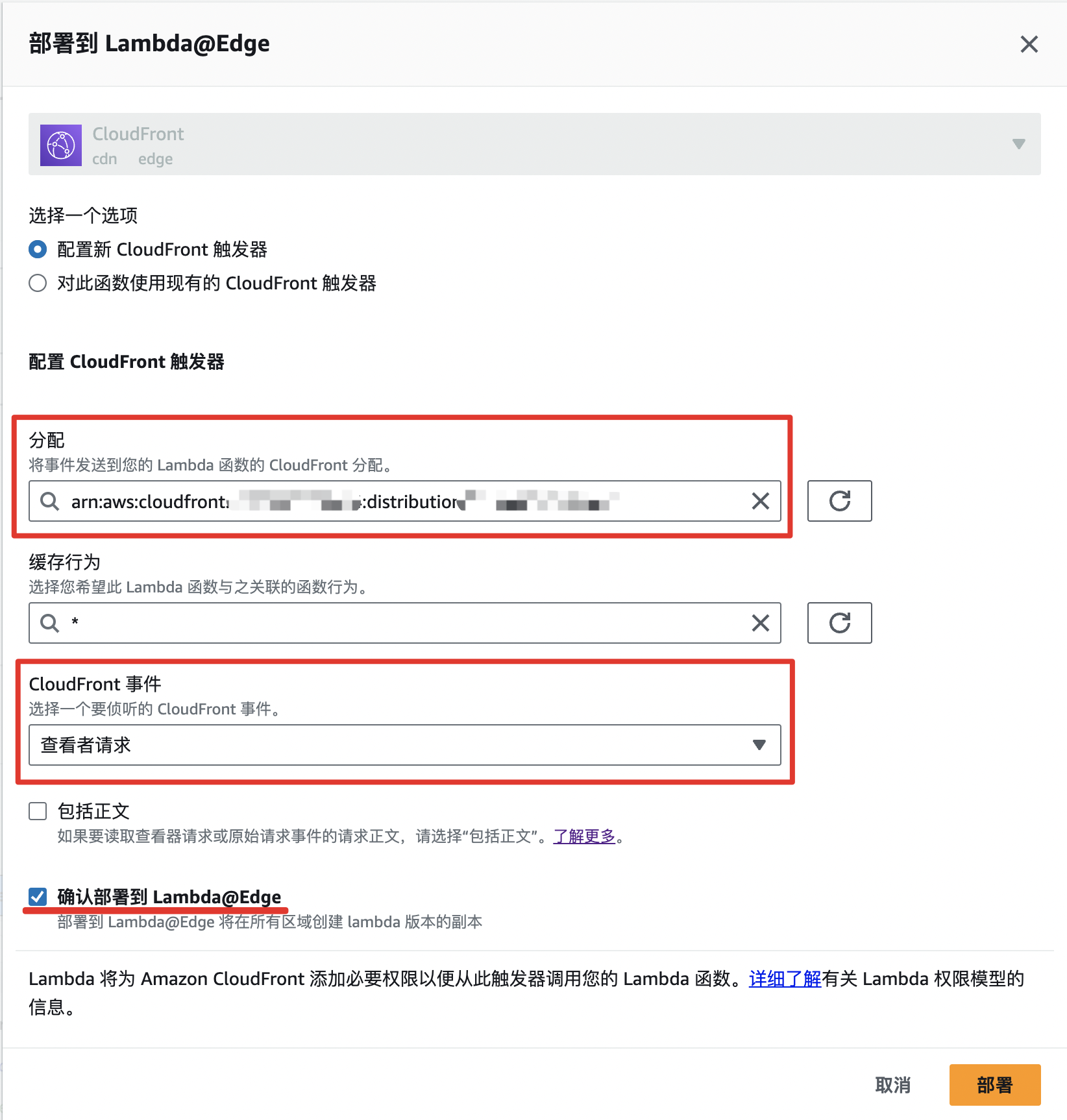Click the CloudFront service icon
Viewport: 1067px width, 1120px height.
point(61,145)
